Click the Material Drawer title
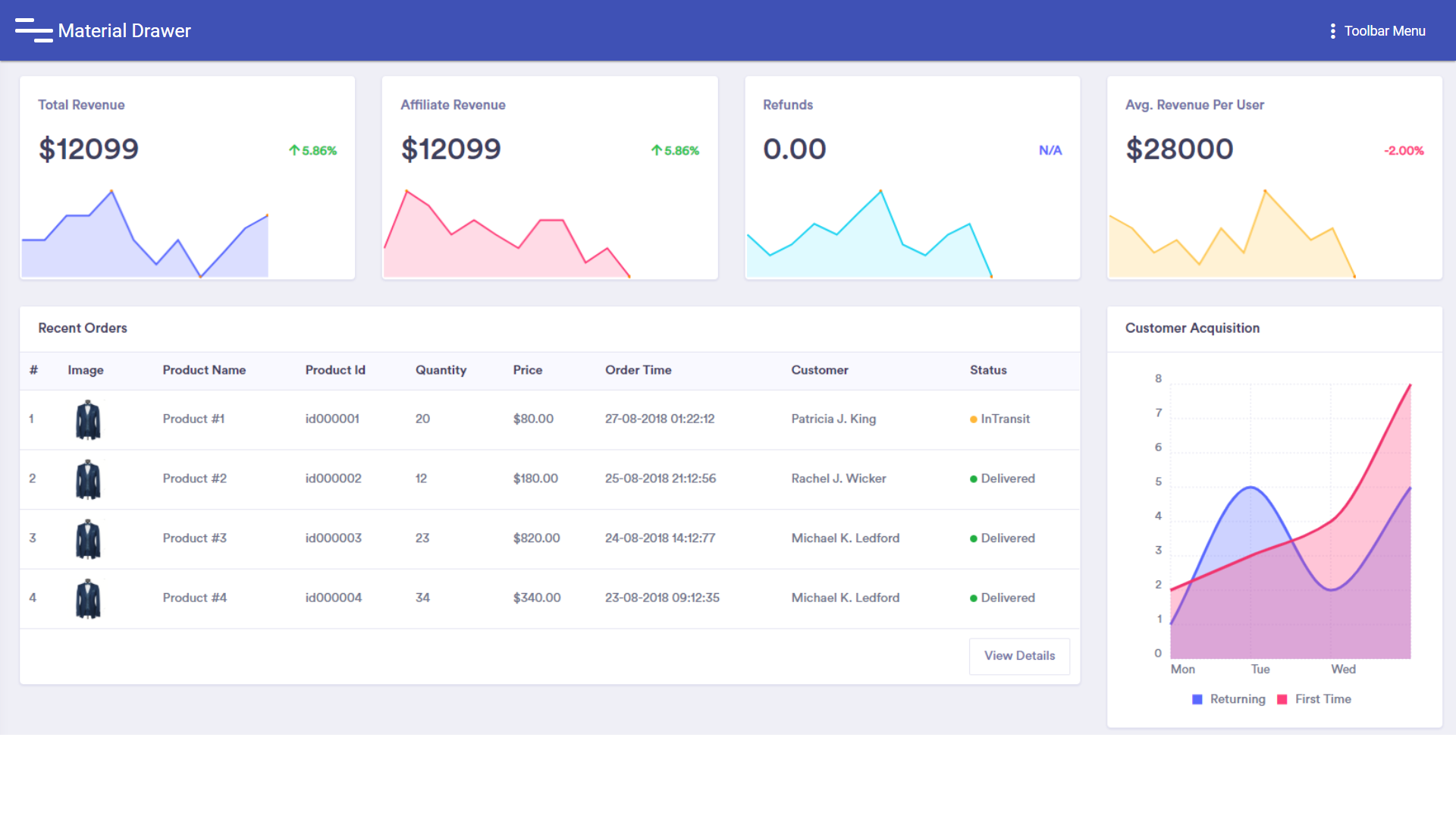 pos(124,31)
